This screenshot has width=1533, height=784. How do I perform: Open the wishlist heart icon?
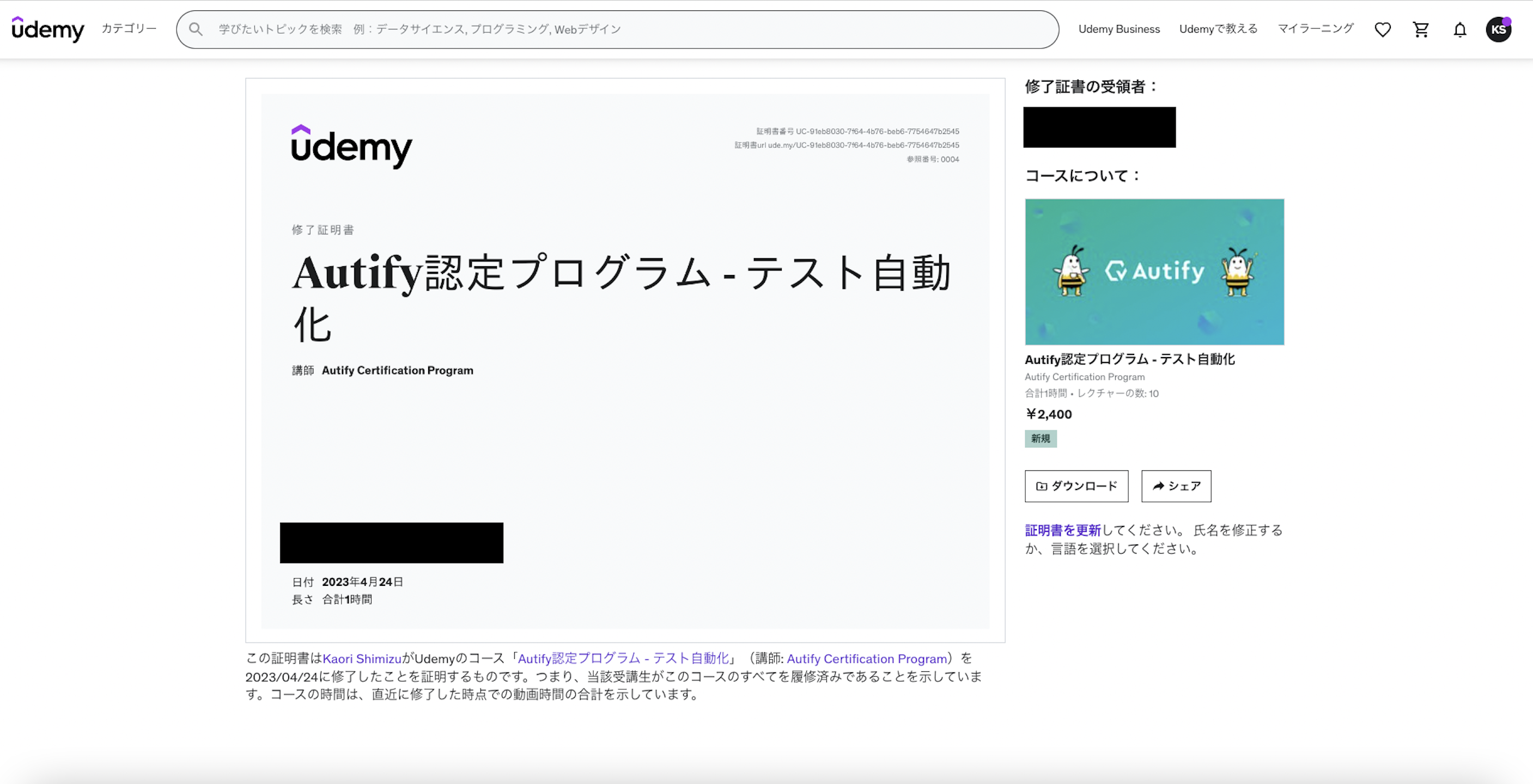(1383, 29)
